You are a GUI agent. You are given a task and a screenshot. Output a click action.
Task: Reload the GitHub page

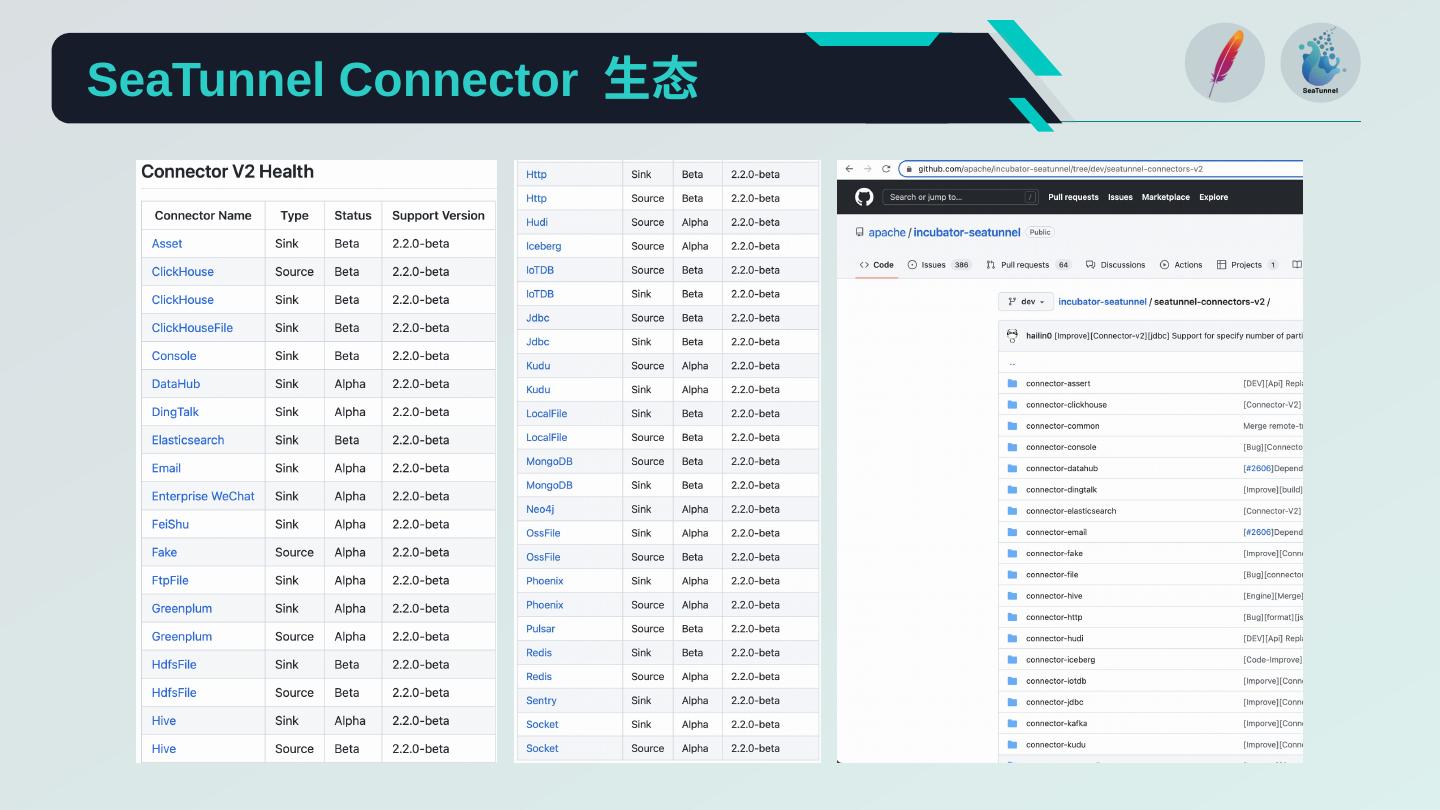(886, 169)
